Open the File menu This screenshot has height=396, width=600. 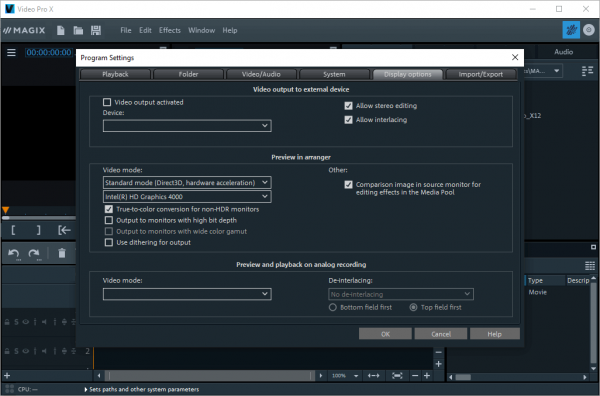[126, 30]
